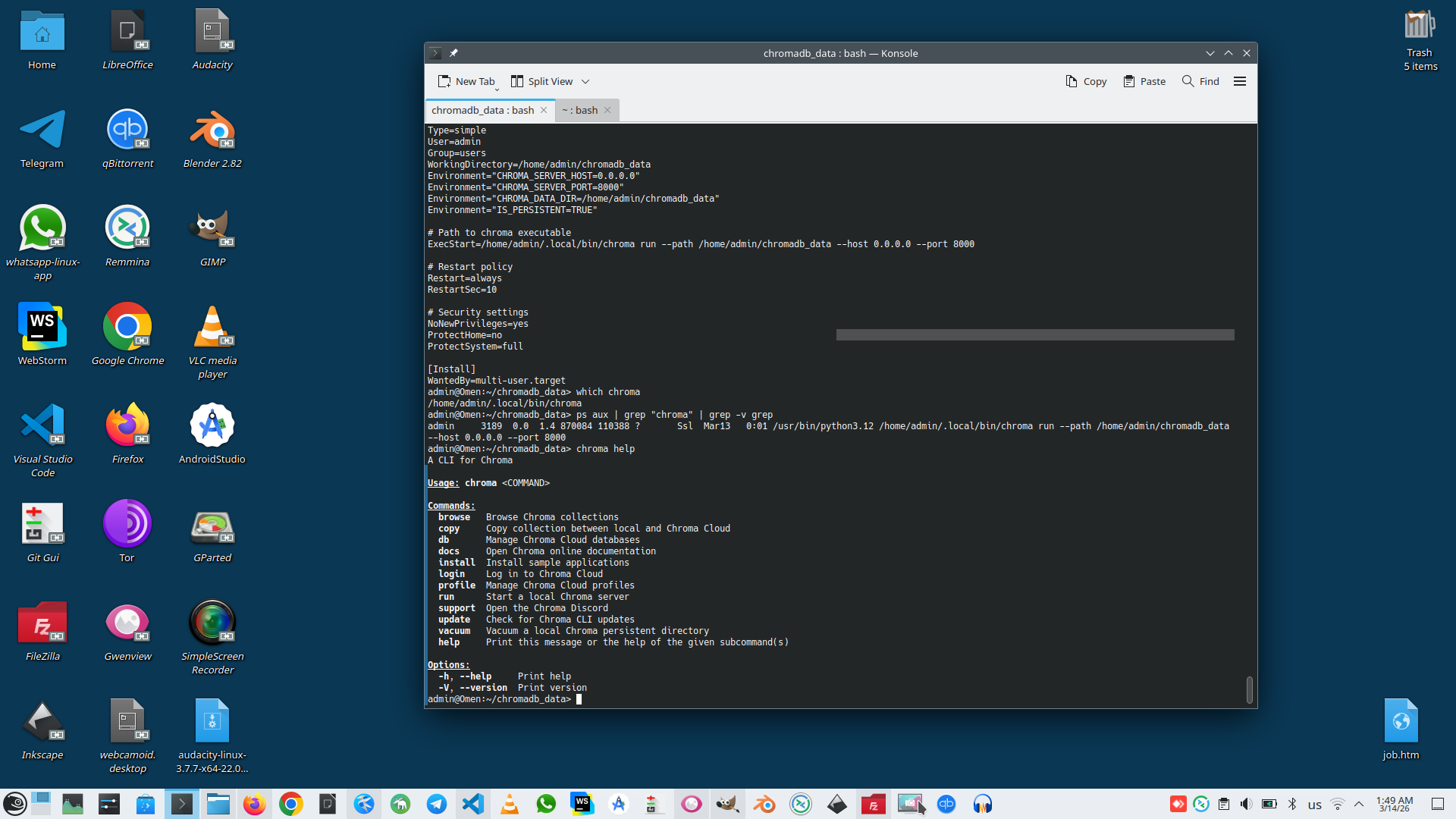The image size is (1456, 819).
Task: Open the volume control in system tray
Action: [1246, 804]
